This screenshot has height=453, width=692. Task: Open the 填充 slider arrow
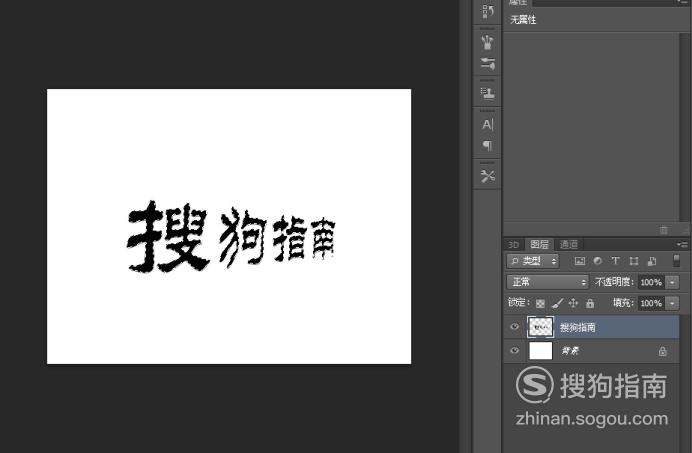point(672,303)
